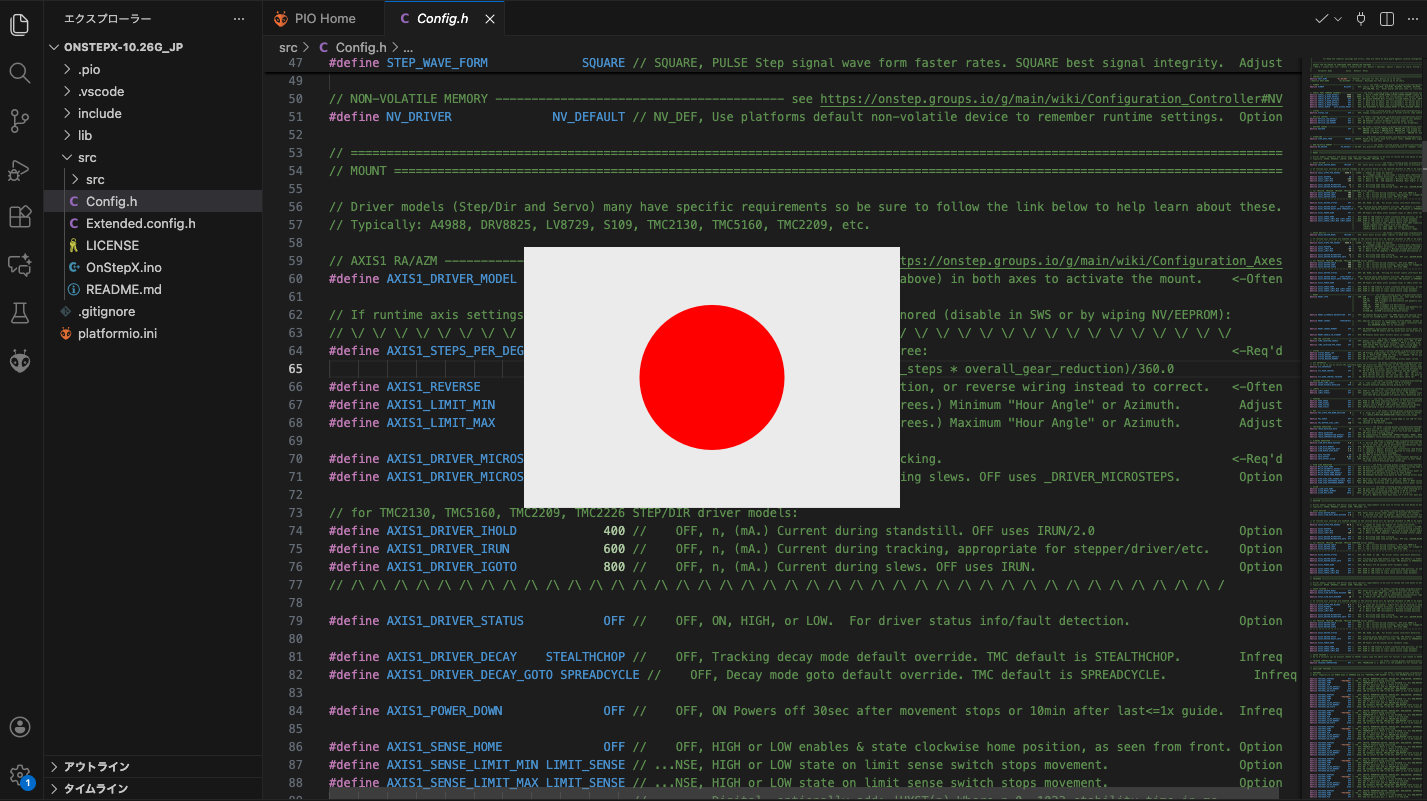
Task: Click the PlatformIO Build checkmark icon
Action: 1322,19
